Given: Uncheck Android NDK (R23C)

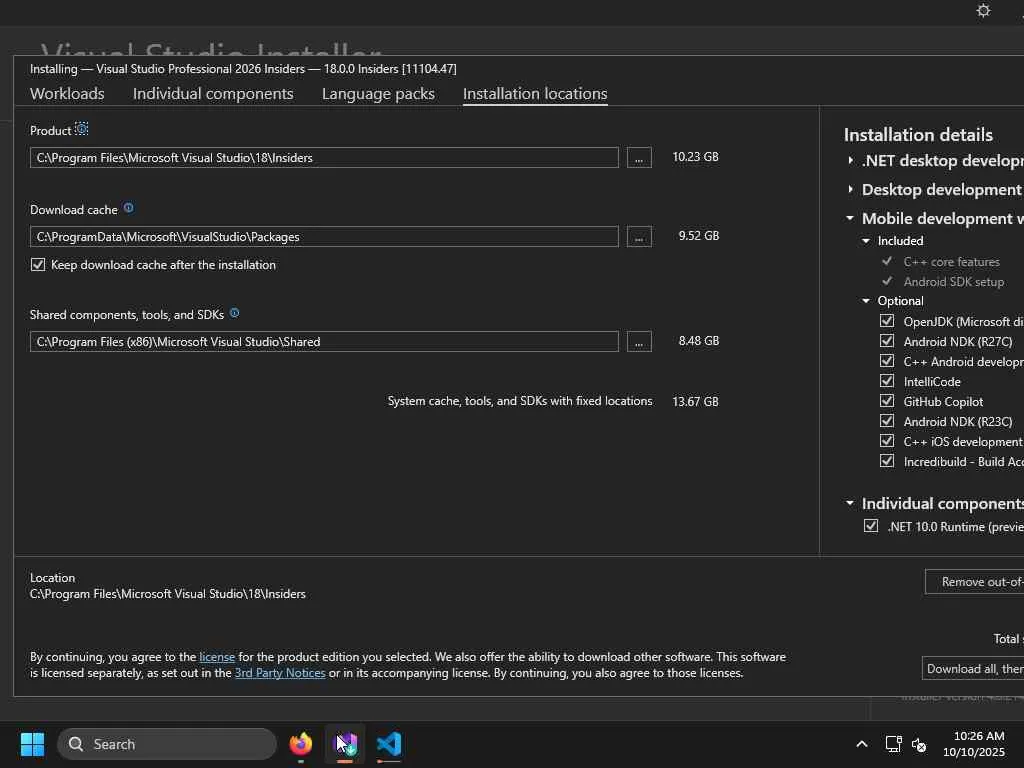Looking at the screenshot, I should click(886, 421).
